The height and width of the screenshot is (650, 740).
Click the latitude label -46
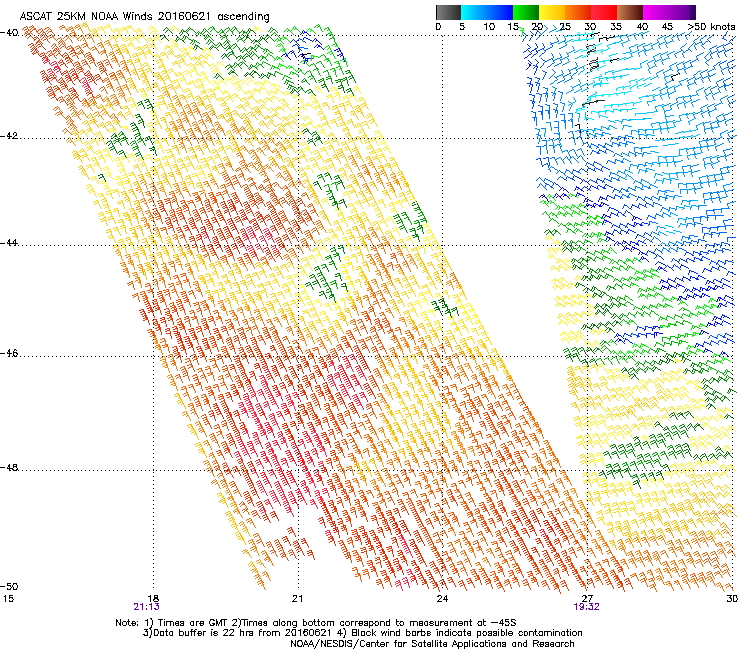[10, 353]
